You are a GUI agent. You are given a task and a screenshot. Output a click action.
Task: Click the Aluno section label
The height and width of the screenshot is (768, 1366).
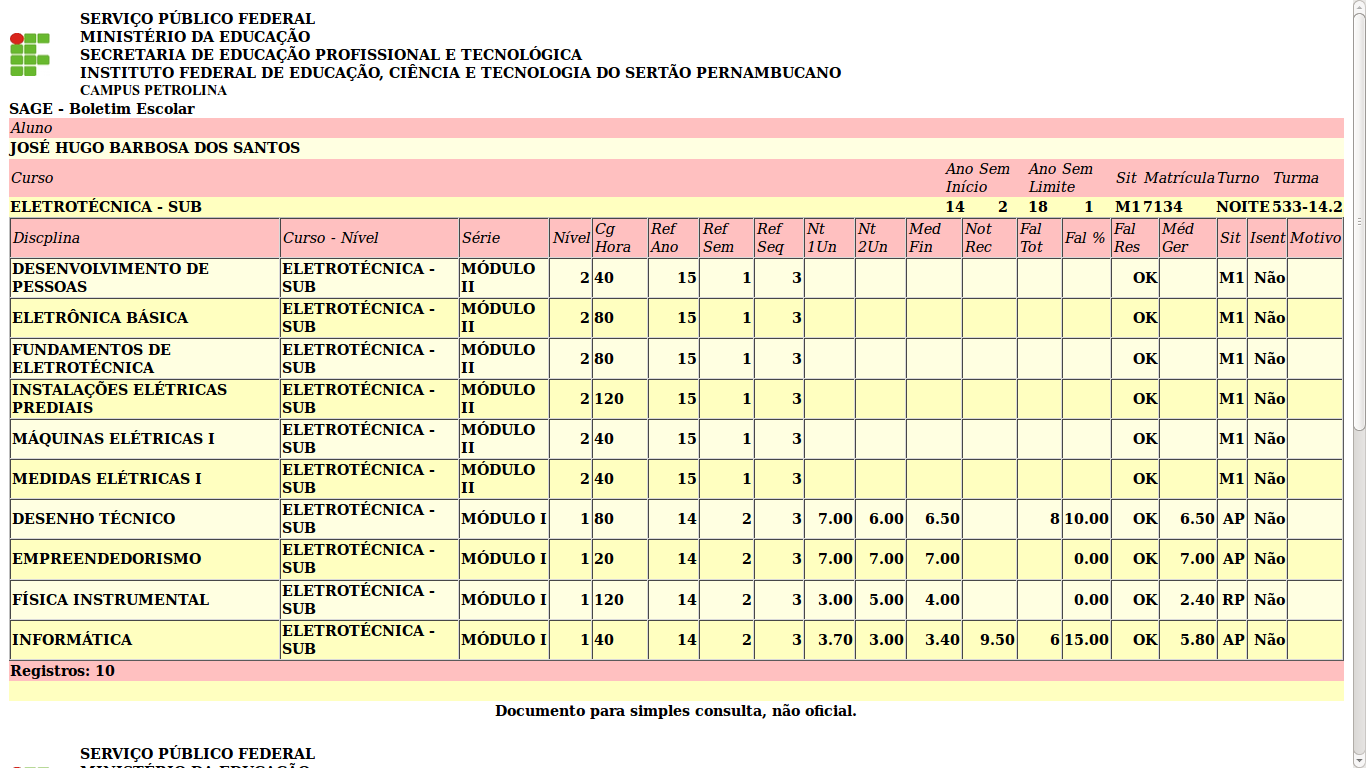click(x=31, y=128)
